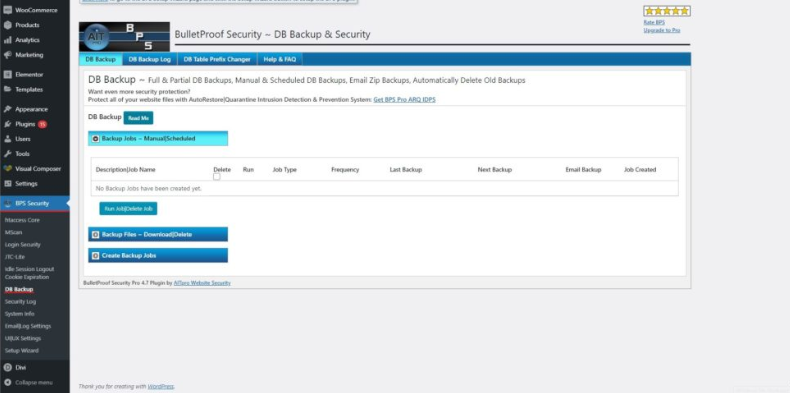790x393 pixels.
Task: Open the WordPress footer link
Action: pyautogui.click(x=161, y=386)
